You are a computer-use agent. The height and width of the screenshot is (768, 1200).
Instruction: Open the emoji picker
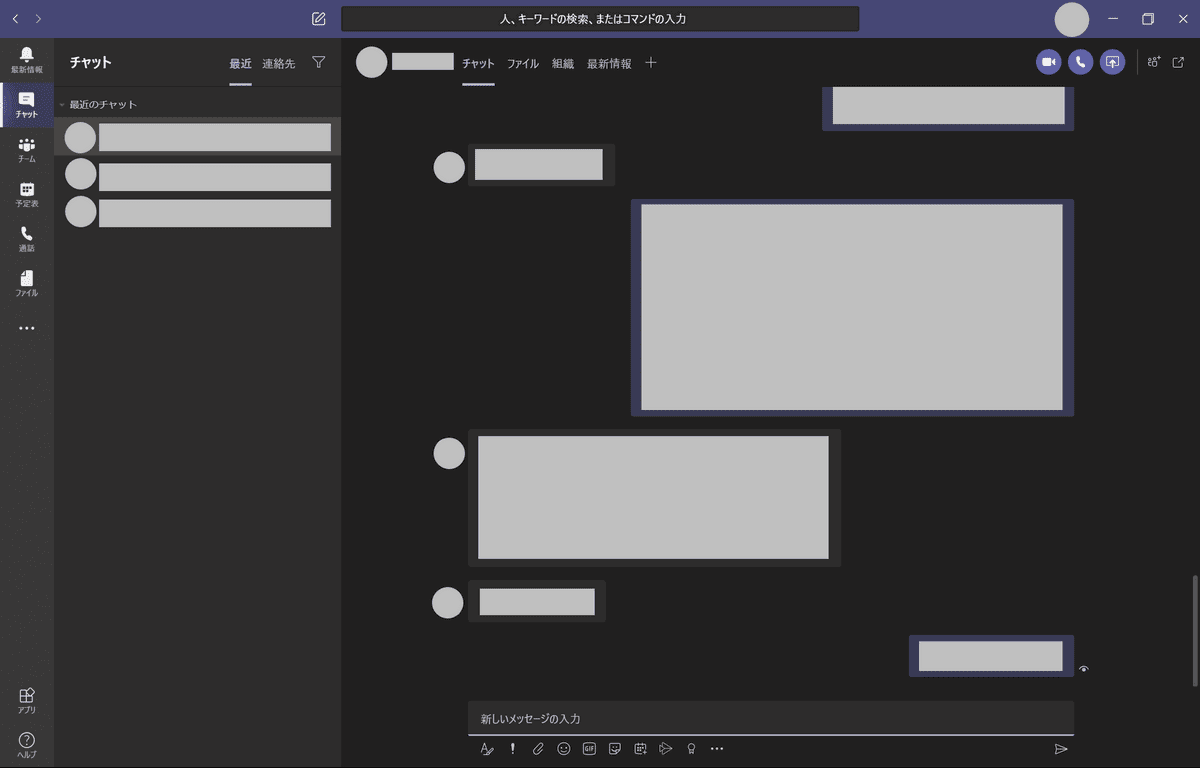click(564, 748)
